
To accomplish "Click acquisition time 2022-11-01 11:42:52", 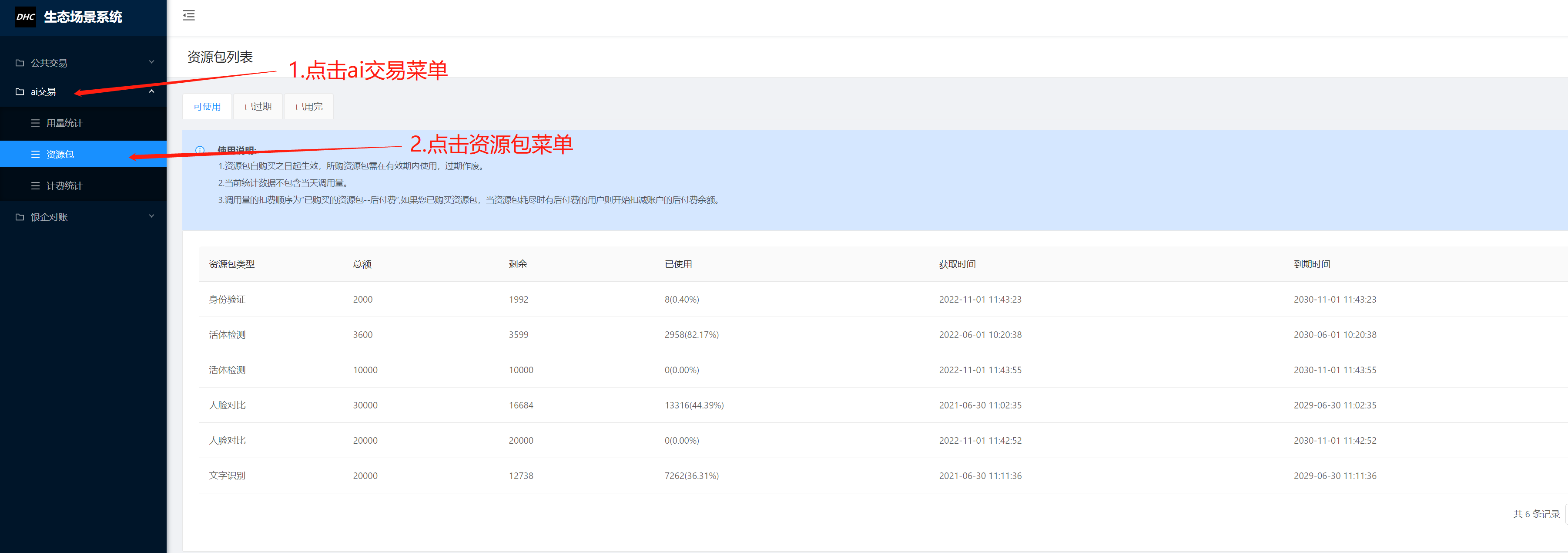I will click(980, 440).
